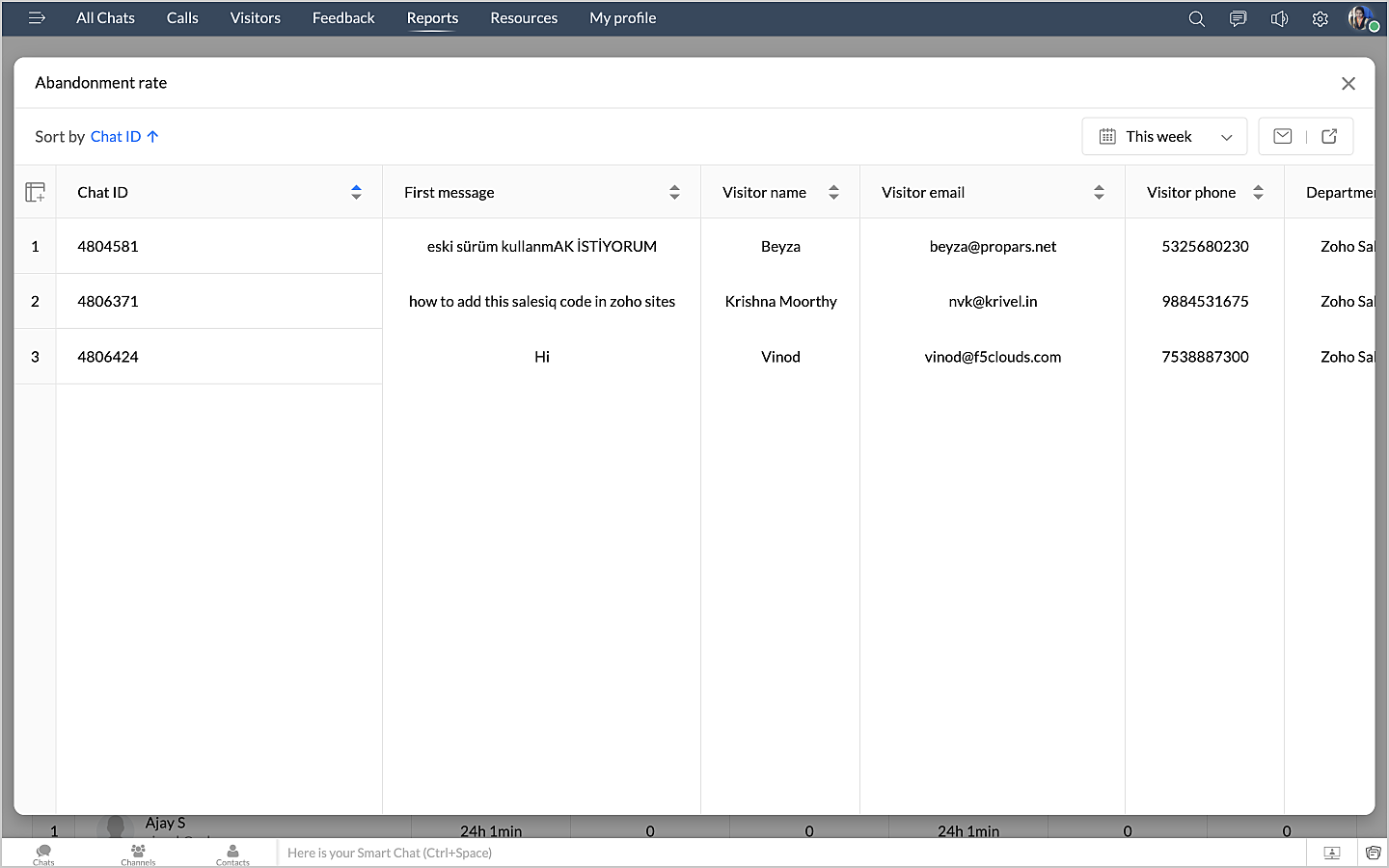Toggle the sound speaker icon
Image resolution: width=1389 pixels, height=868 pixels.
click(x=1279, y=18)
